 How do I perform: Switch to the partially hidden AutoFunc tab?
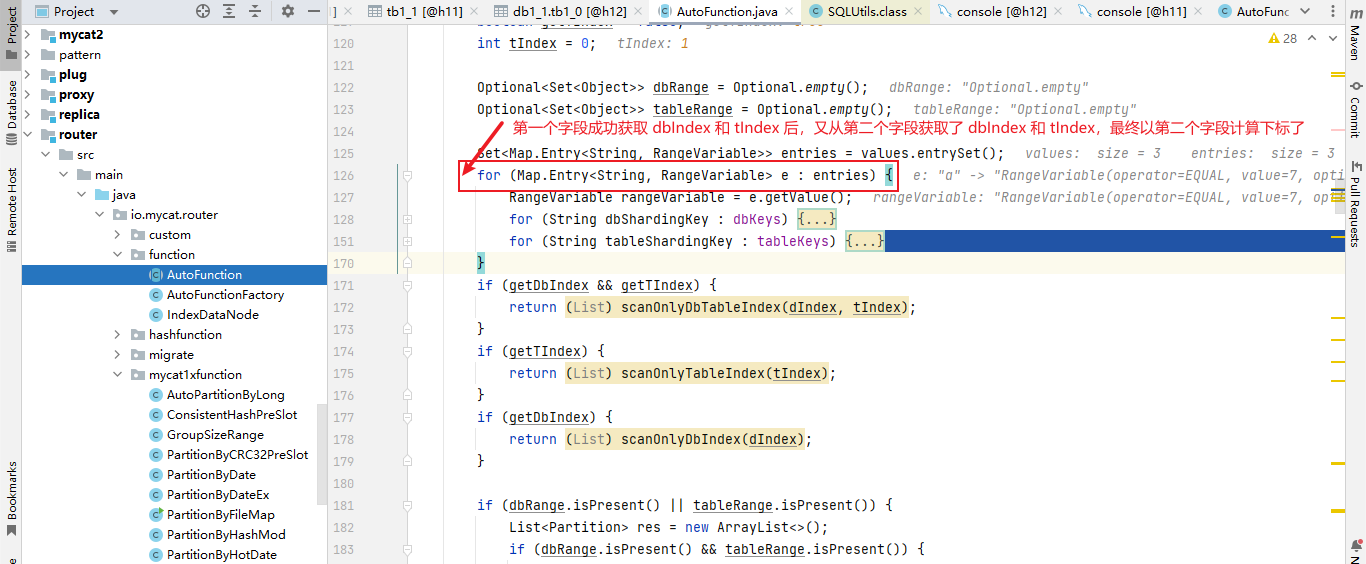[1254, 12]
